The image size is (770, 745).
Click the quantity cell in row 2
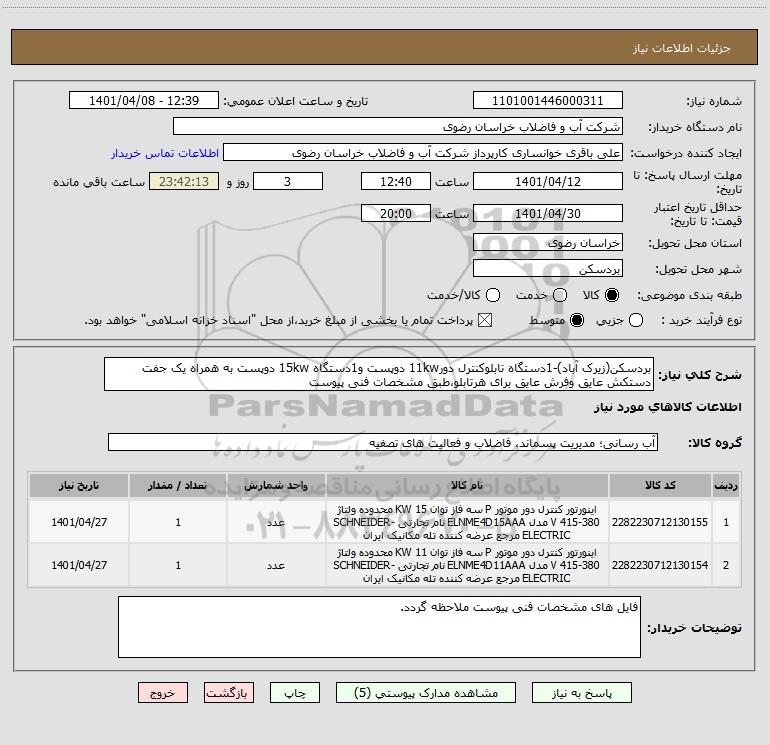click(x=178, y=565)
